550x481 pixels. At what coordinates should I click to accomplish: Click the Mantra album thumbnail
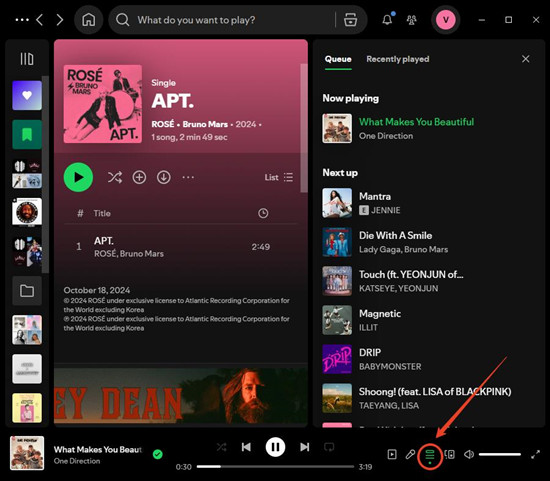[x=337, y=203]
